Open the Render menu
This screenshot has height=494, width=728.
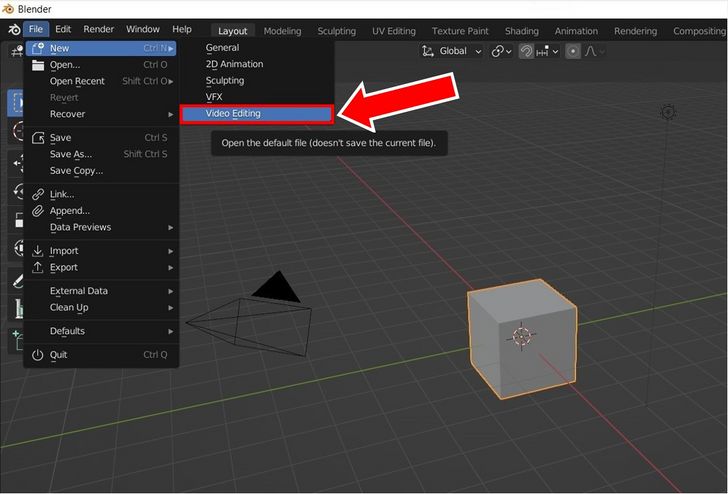click(x=98, y=29)
